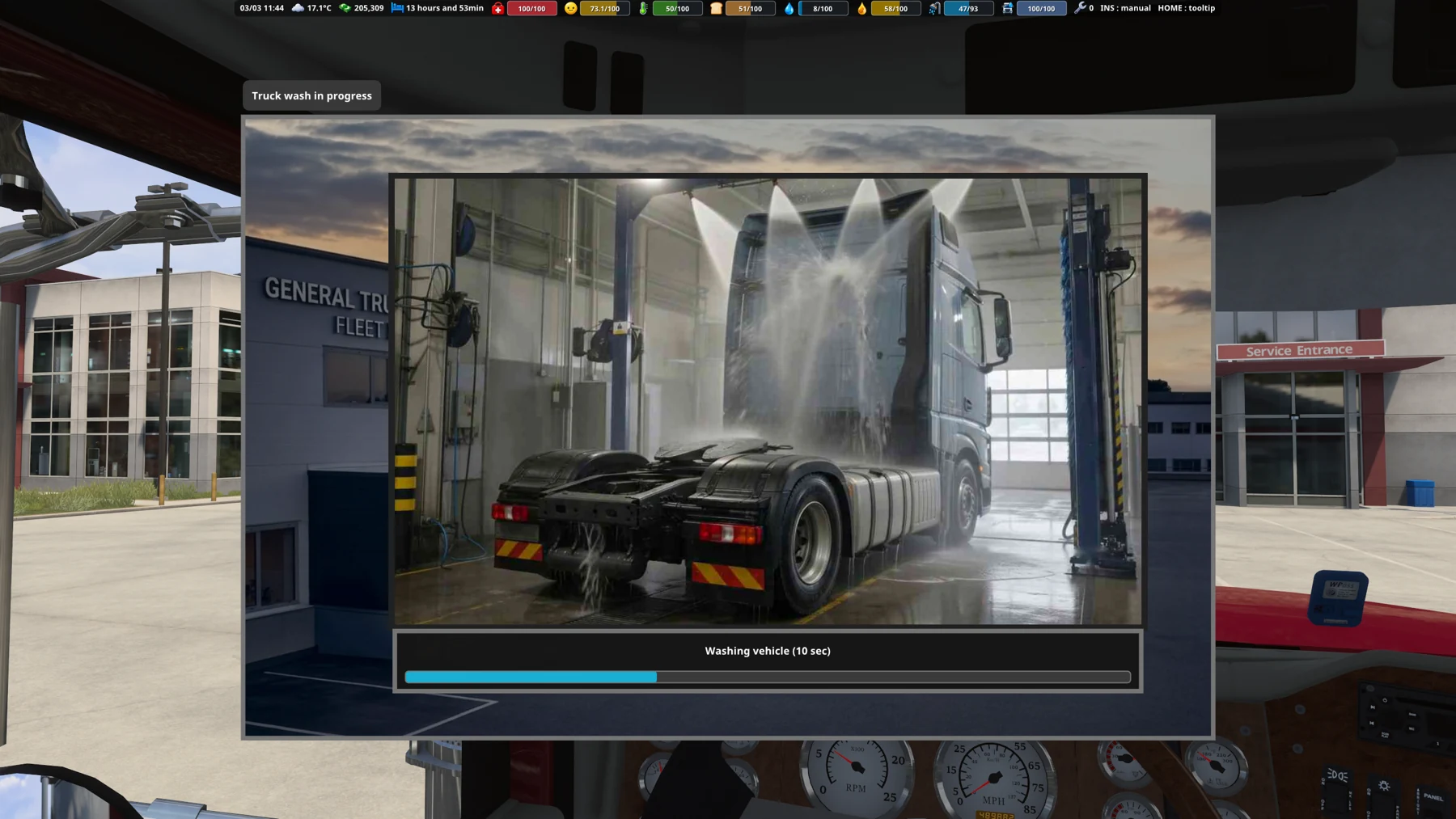Viewport: 1456px width, 819px height.
Task: Click the bed sleep timer icon
Action: [397, 8]
